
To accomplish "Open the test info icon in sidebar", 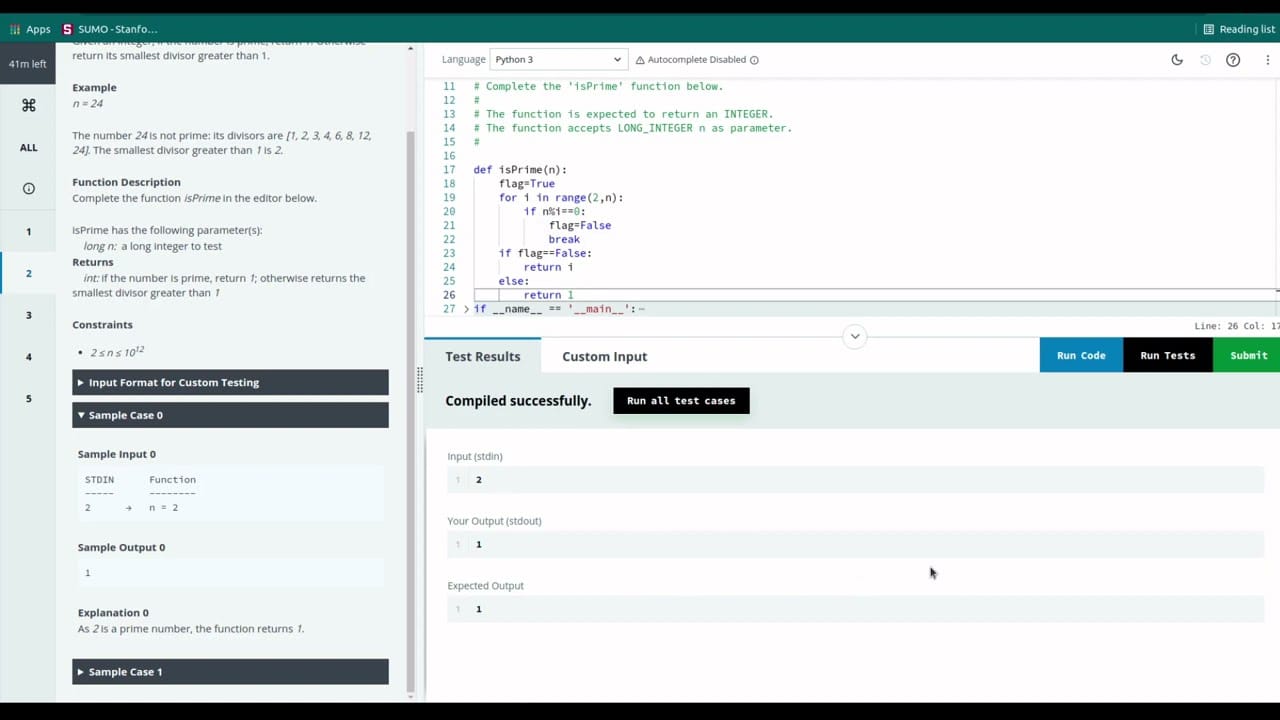I will tap(28, 189).
